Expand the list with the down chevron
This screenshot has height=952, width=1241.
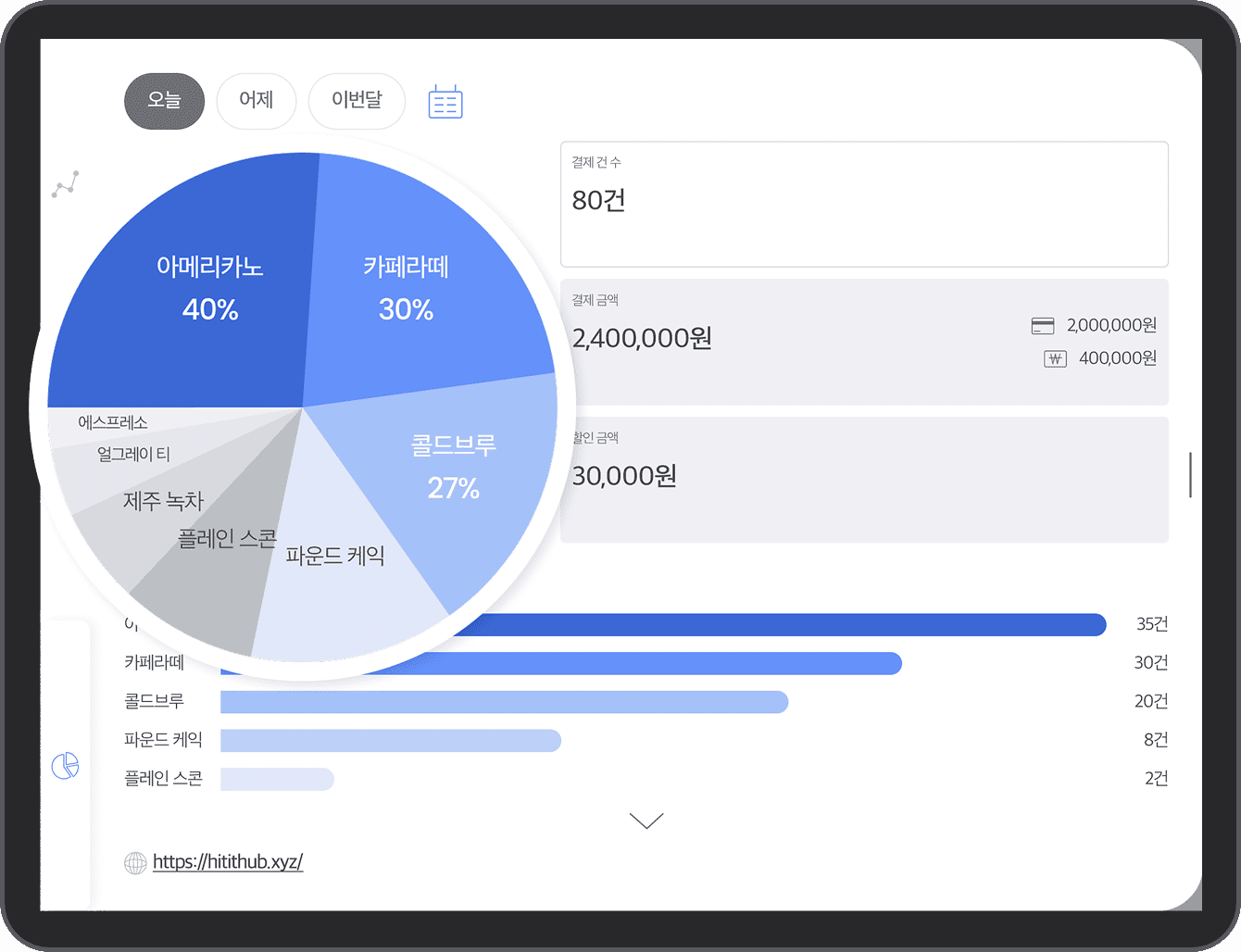(x=646, y=820)
